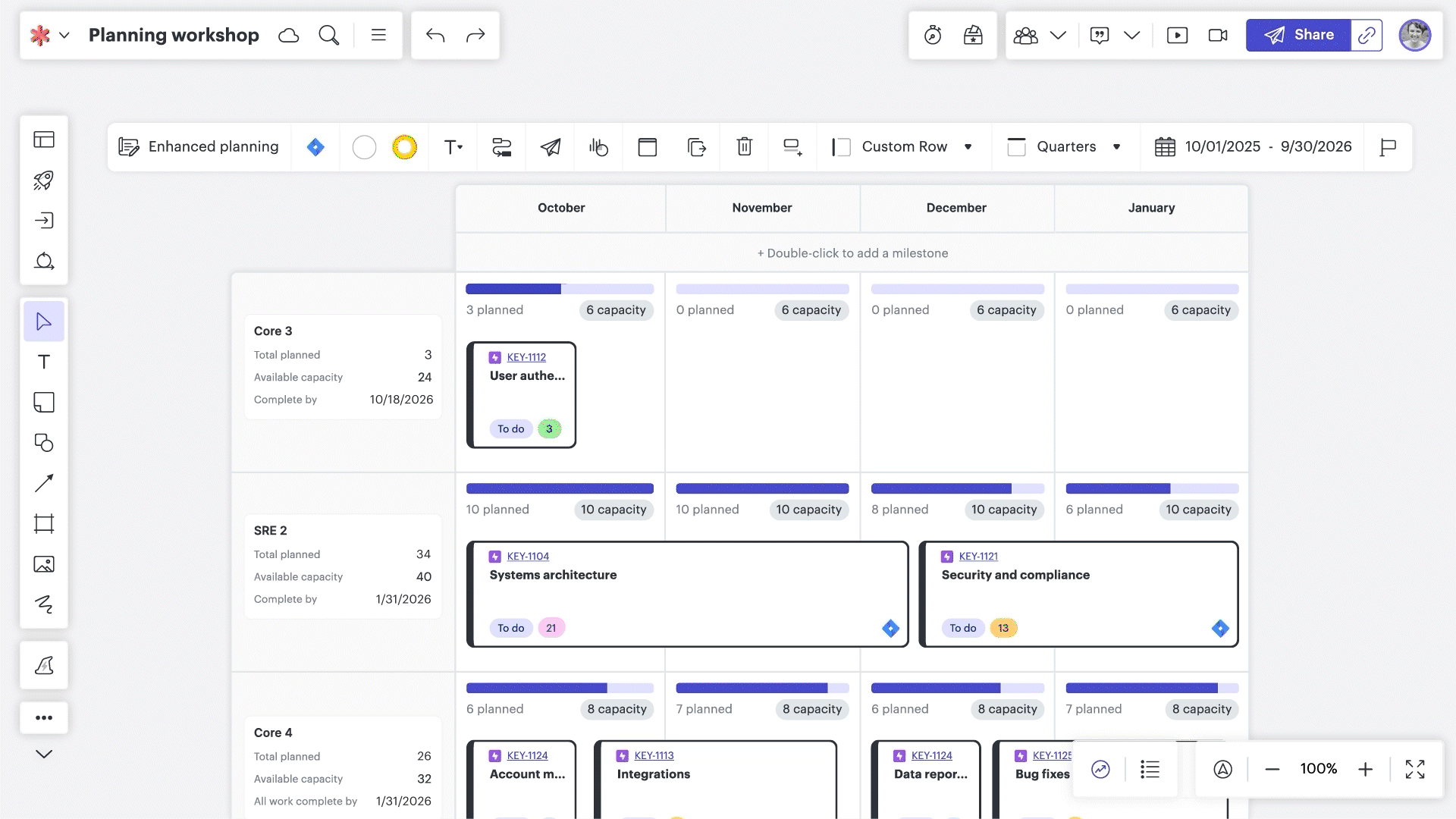Select the pen scribble tool
The width and height of the screenshot is (1456, 819).
click(x=44, y=604)
